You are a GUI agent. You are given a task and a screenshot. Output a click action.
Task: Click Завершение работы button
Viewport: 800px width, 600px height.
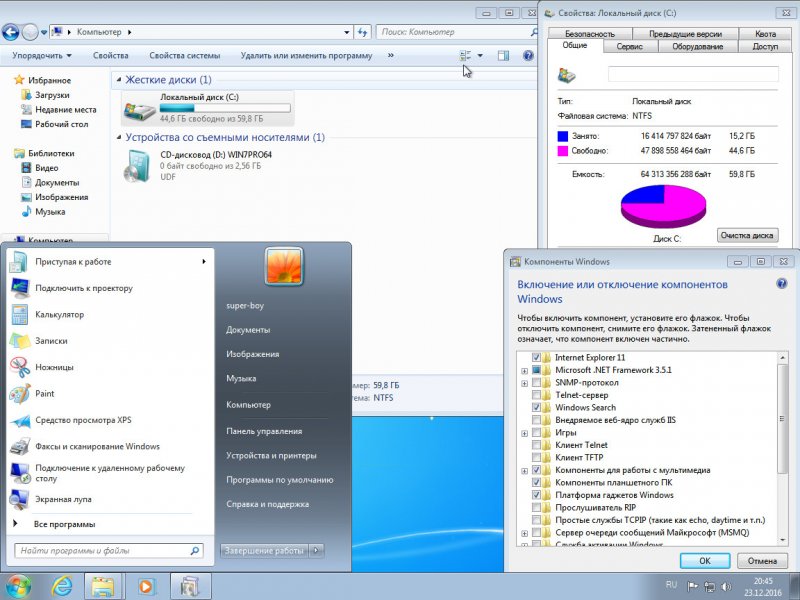pos(264,551)
